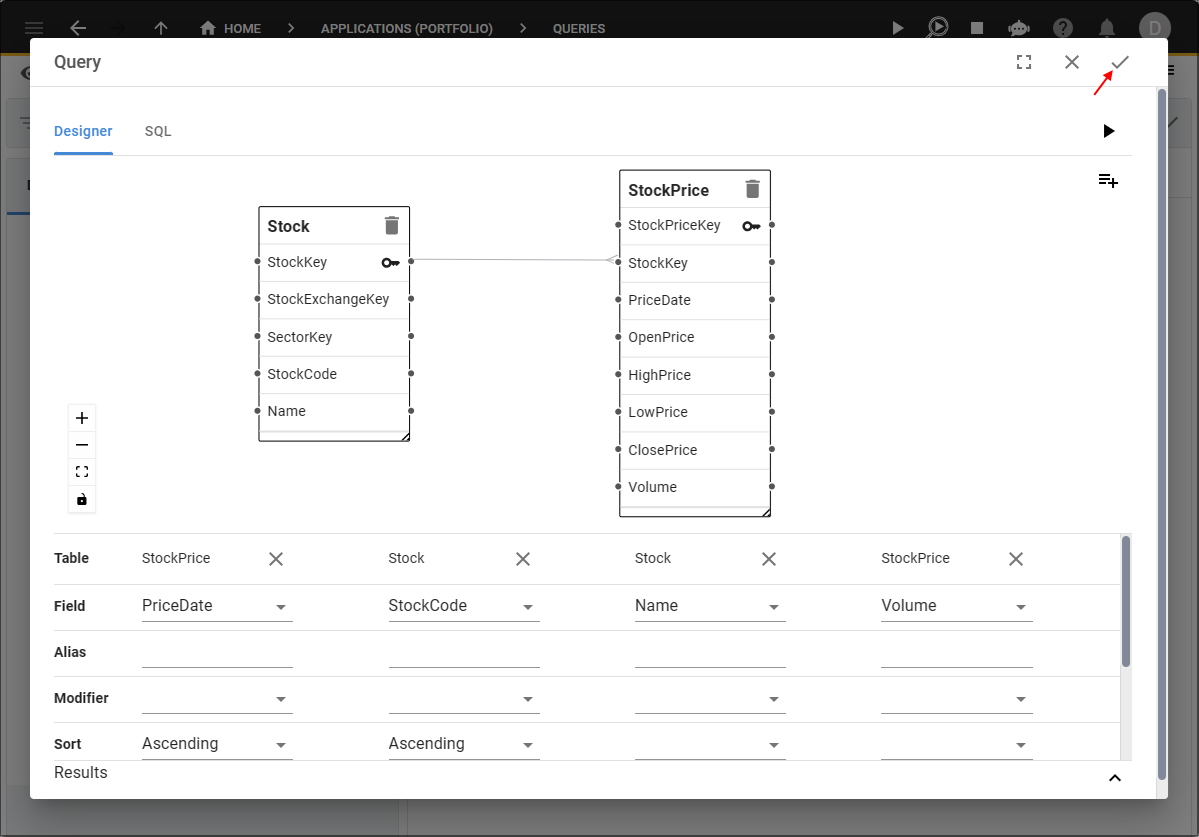The image size is (1199, 837).
Task: Remove the Stock Name column
Action: coord(769,560)
